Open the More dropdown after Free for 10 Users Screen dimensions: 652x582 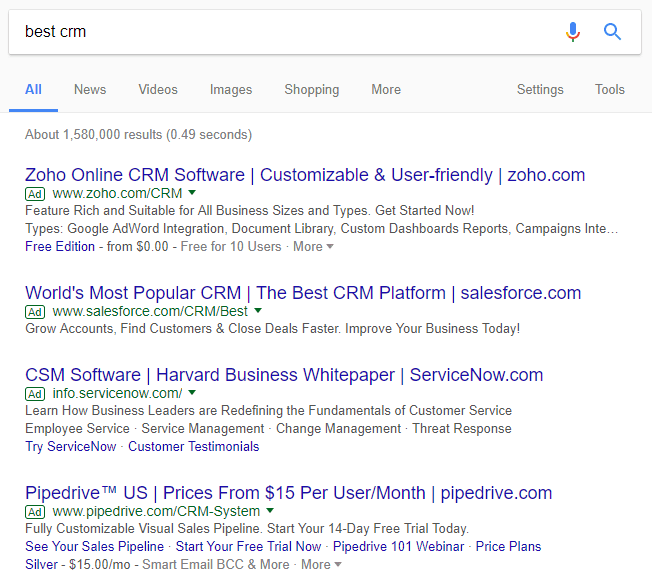click(313, 247)
